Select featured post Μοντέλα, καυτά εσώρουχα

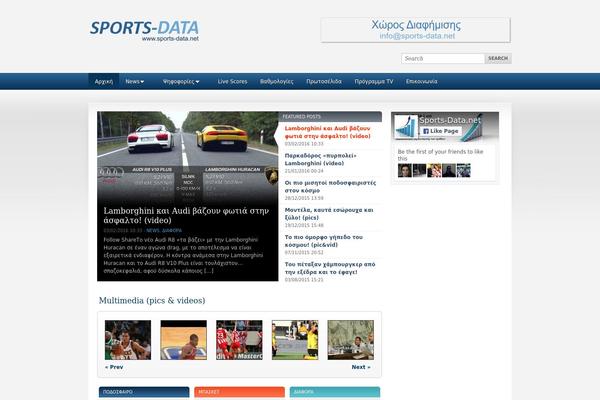[x=329, y=214]
